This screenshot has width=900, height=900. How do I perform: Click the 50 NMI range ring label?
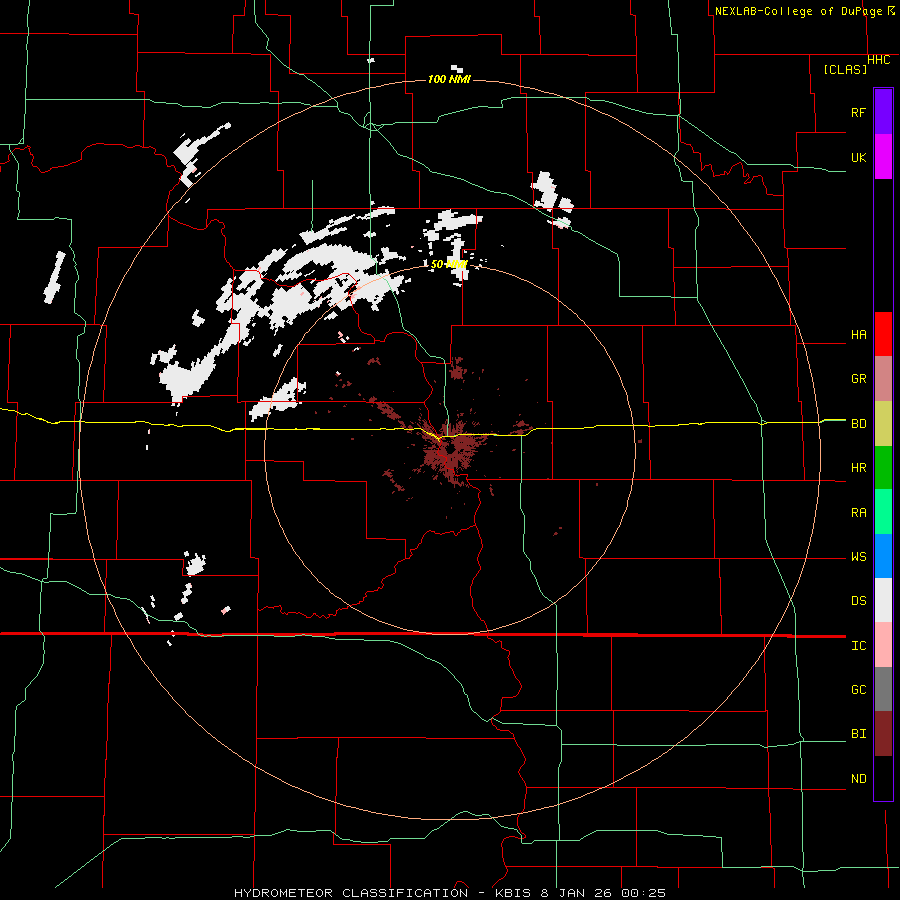pos(449,265)
